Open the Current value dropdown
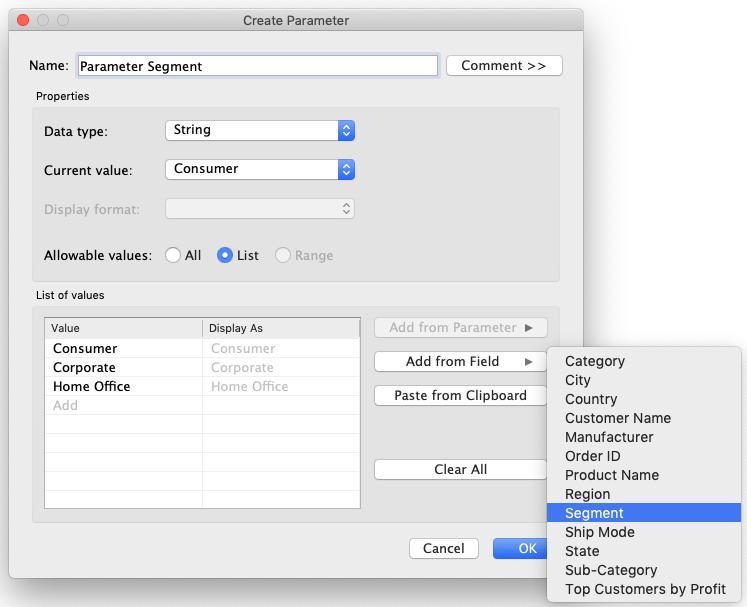This screenshot has height=607, width=747. [259, 169]
